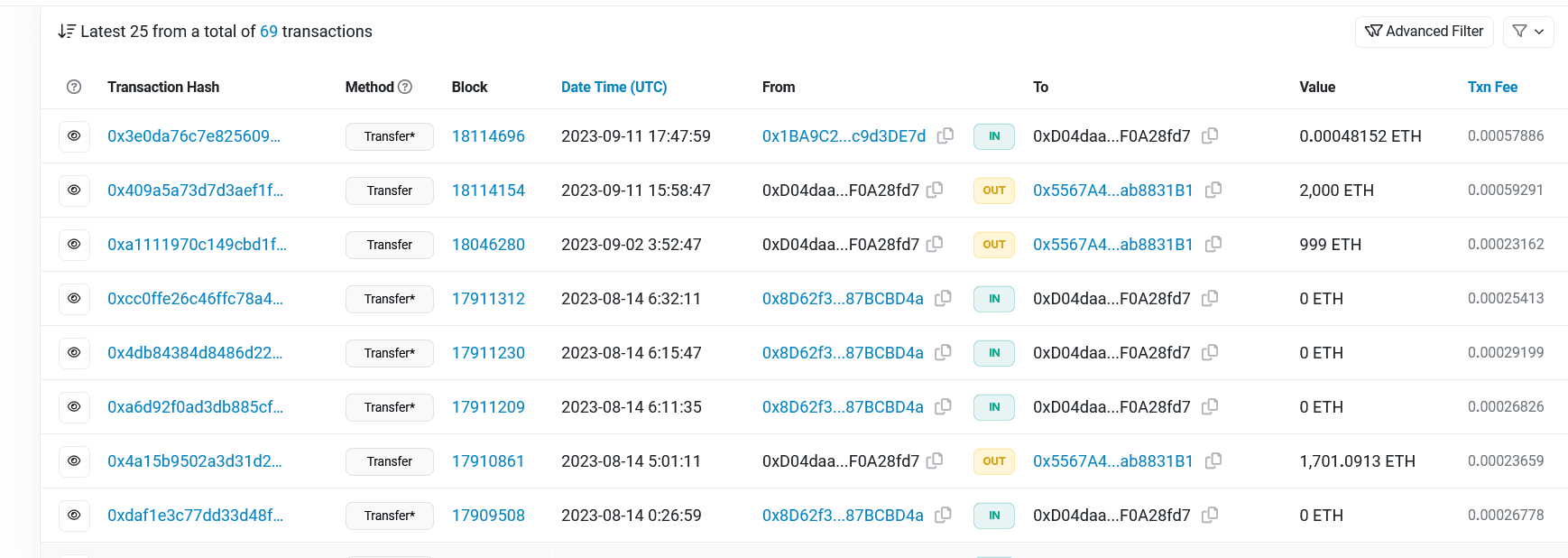
Task: Open block 18046280 link
Action: click(x=488, y=245)
